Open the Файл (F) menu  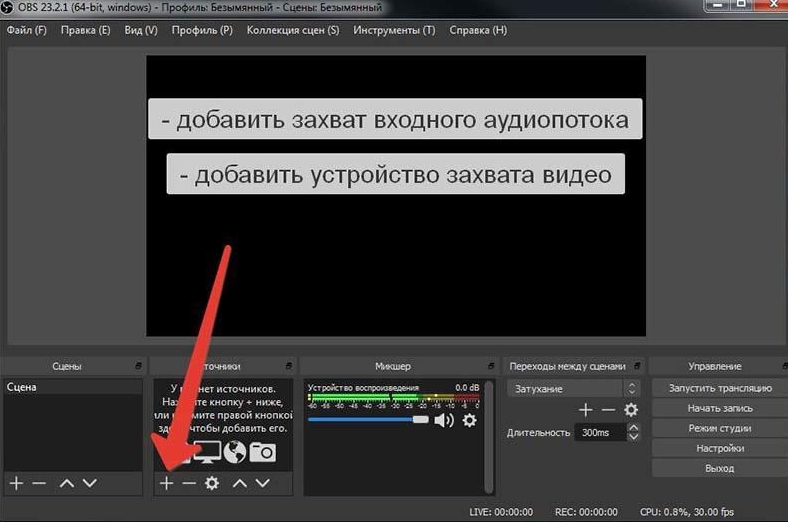click(x=27, y=30)
